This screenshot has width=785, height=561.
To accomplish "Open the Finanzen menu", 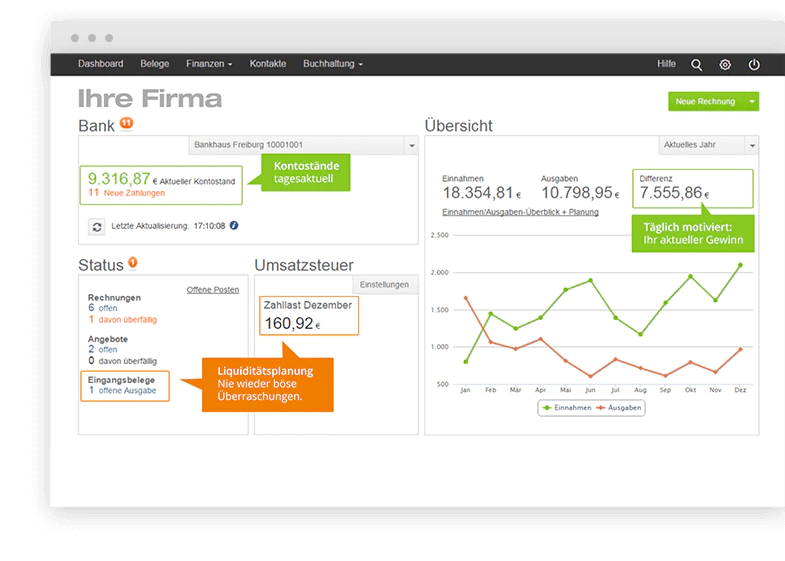I will click(209, 64).
